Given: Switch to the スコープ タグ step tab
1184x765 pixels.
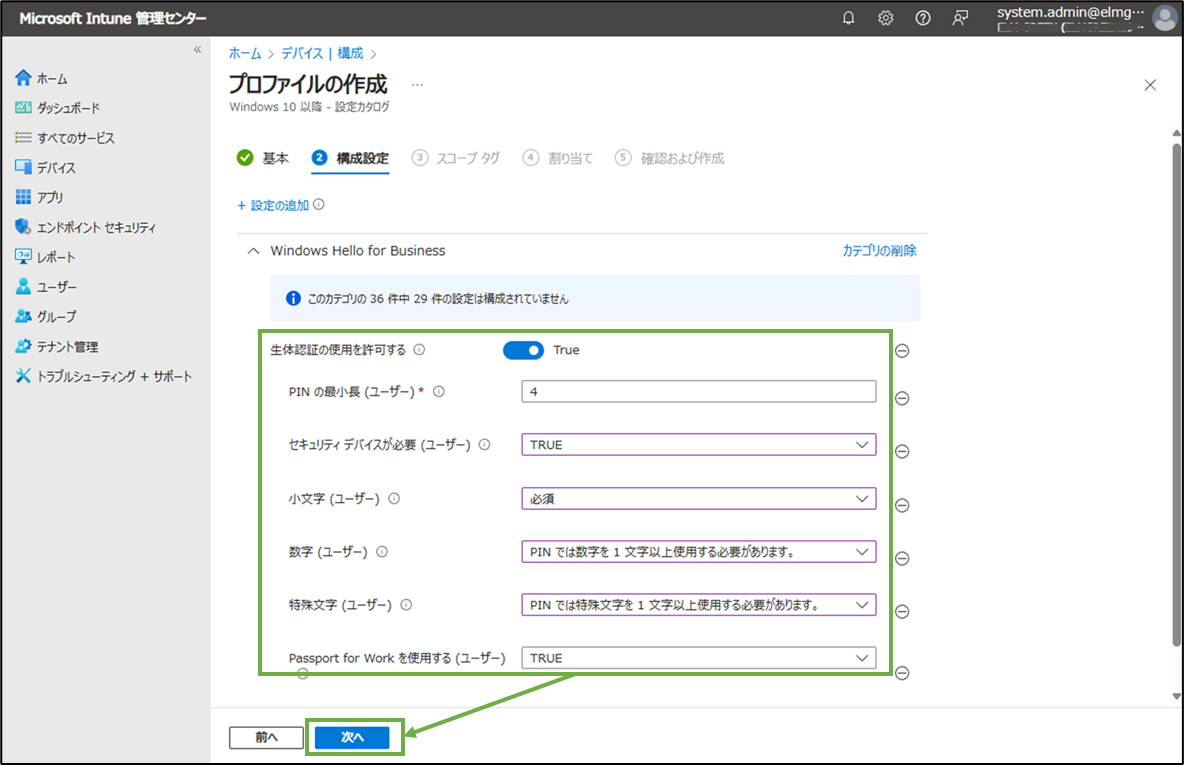Looking at the screenshot, I should [x=455, y=158].
